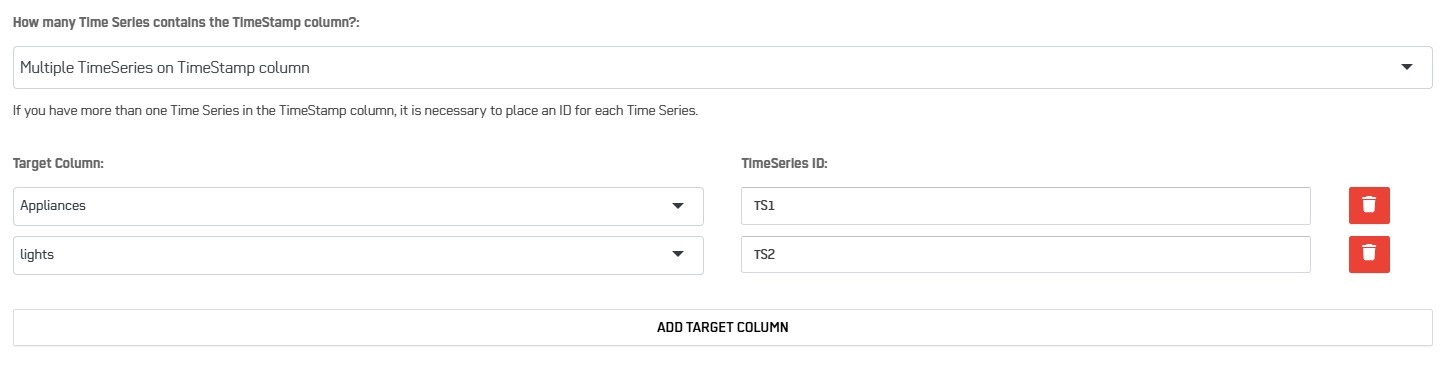Viewport: 1442px width, 372px height.
Task: Click the TimeSeries ID label
Action: pos(784,163)
